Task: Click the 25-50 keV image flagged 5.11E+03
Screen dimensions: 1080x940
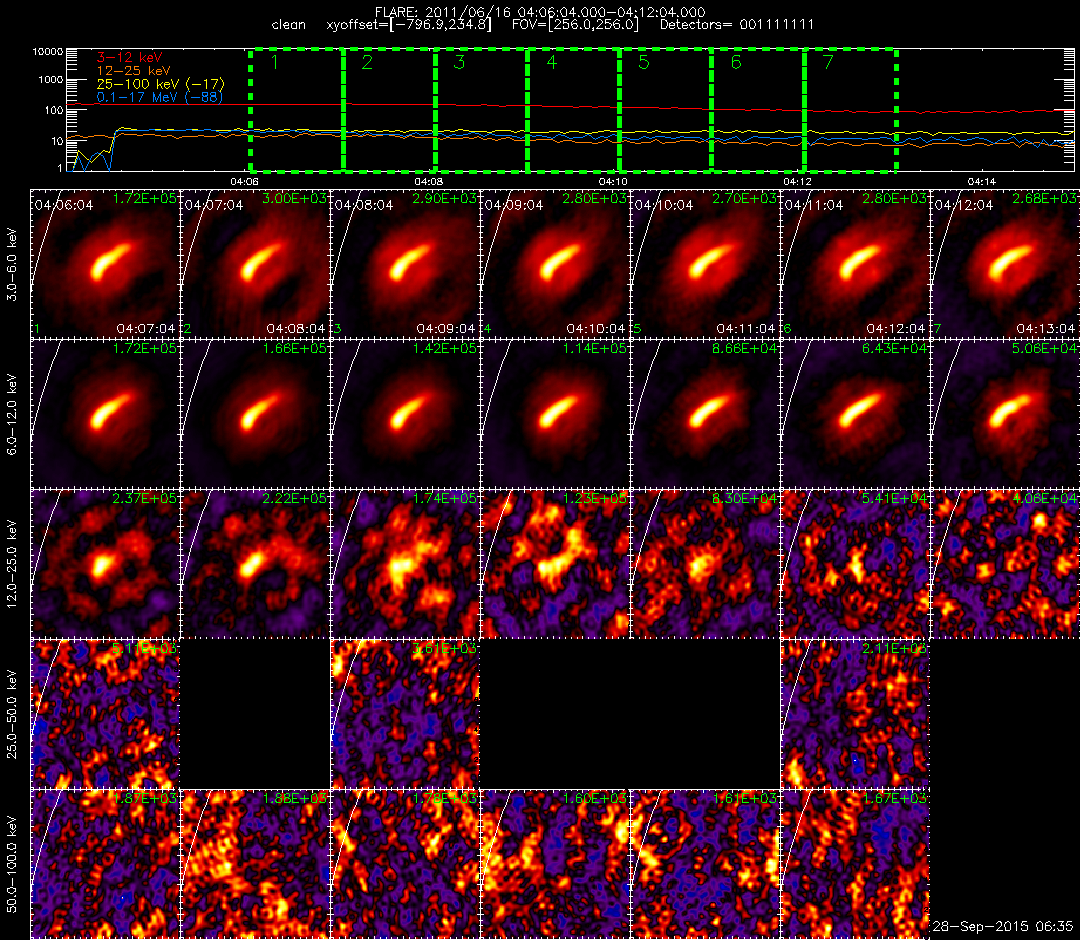Action: pos(105,714)
